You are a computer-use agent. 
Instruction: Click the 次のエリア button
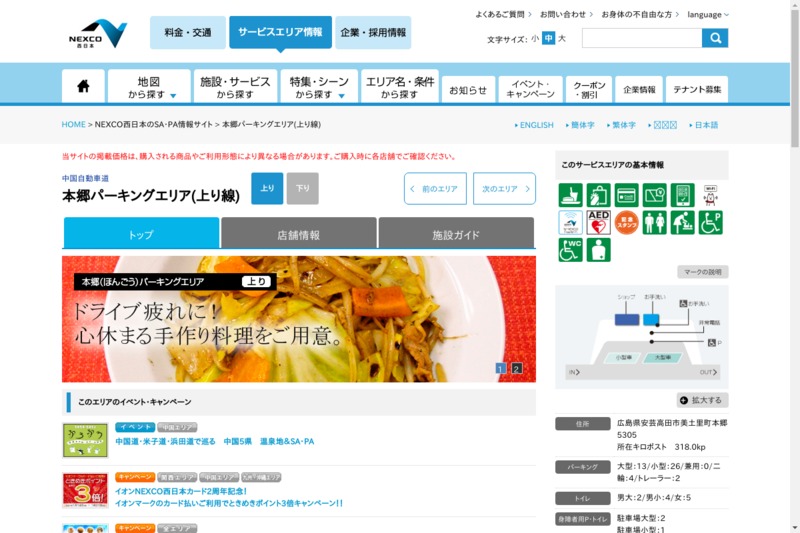pos(503,188)
